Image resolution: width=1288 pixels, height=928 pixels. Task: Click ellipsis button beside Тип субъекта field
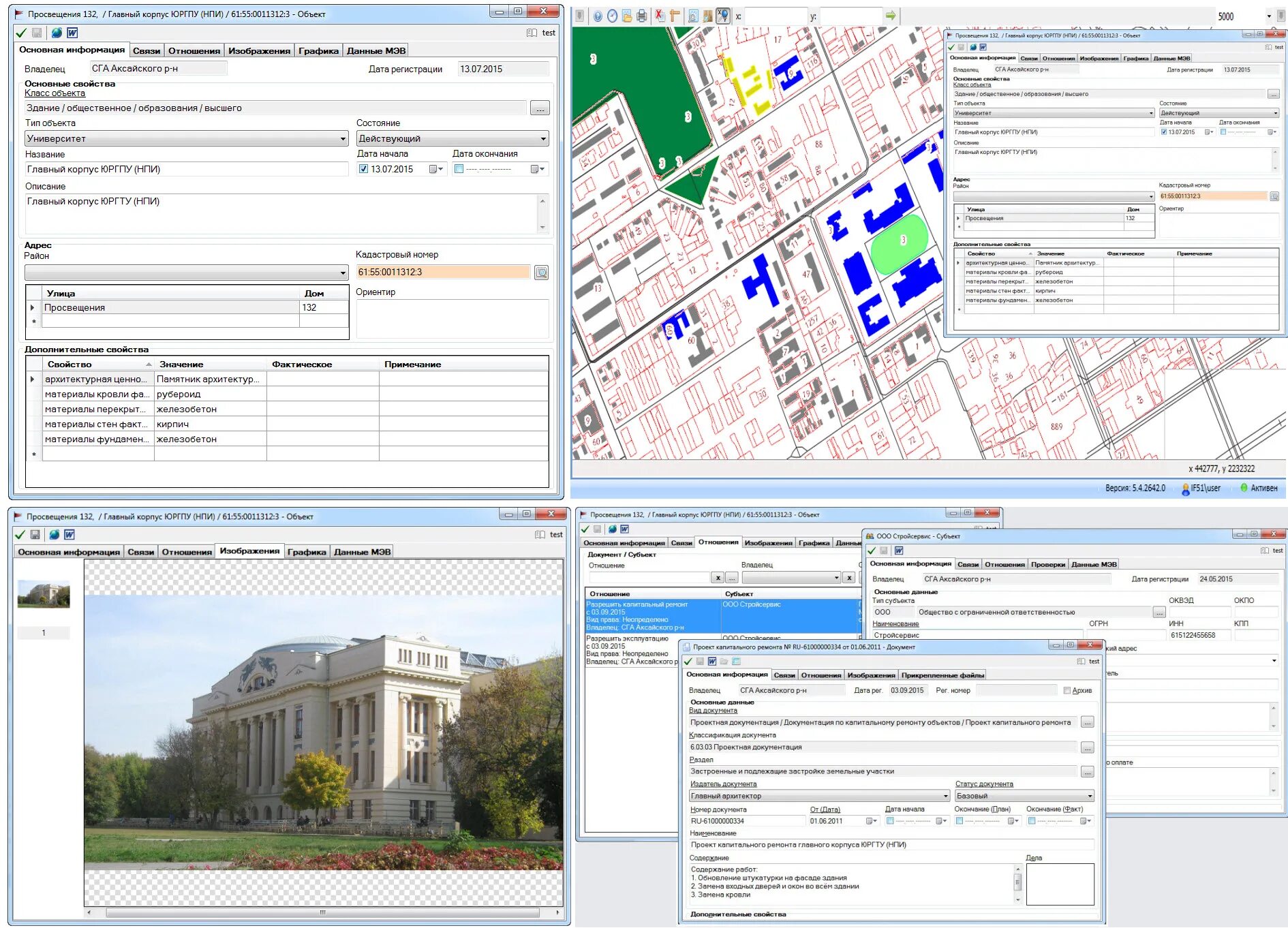tap(1159, 612)
